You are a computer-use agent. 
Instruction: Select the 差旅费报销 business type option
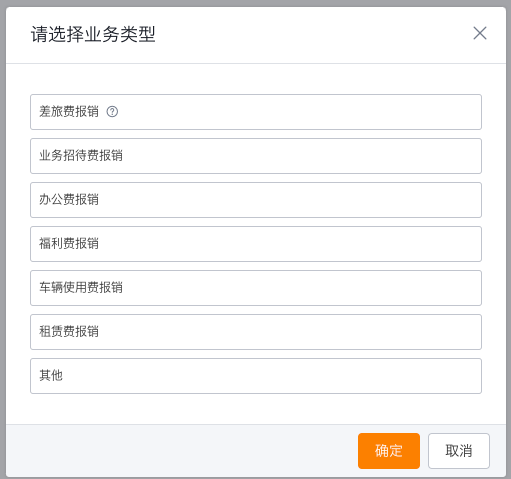(256, 112)
